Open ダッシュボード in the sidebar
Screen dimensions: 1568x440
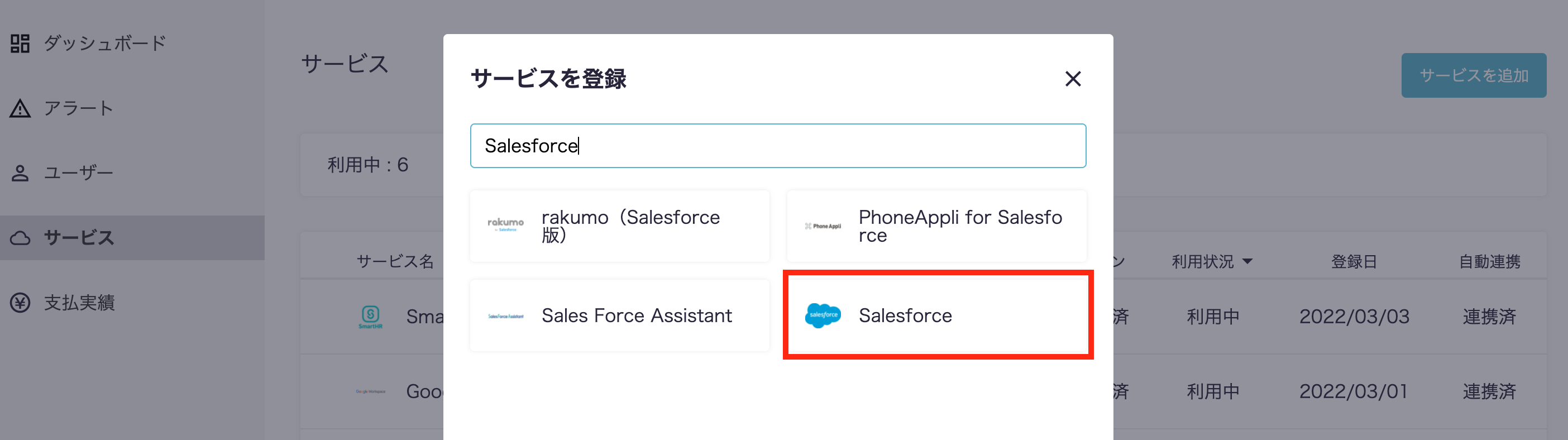click(104, 43)
